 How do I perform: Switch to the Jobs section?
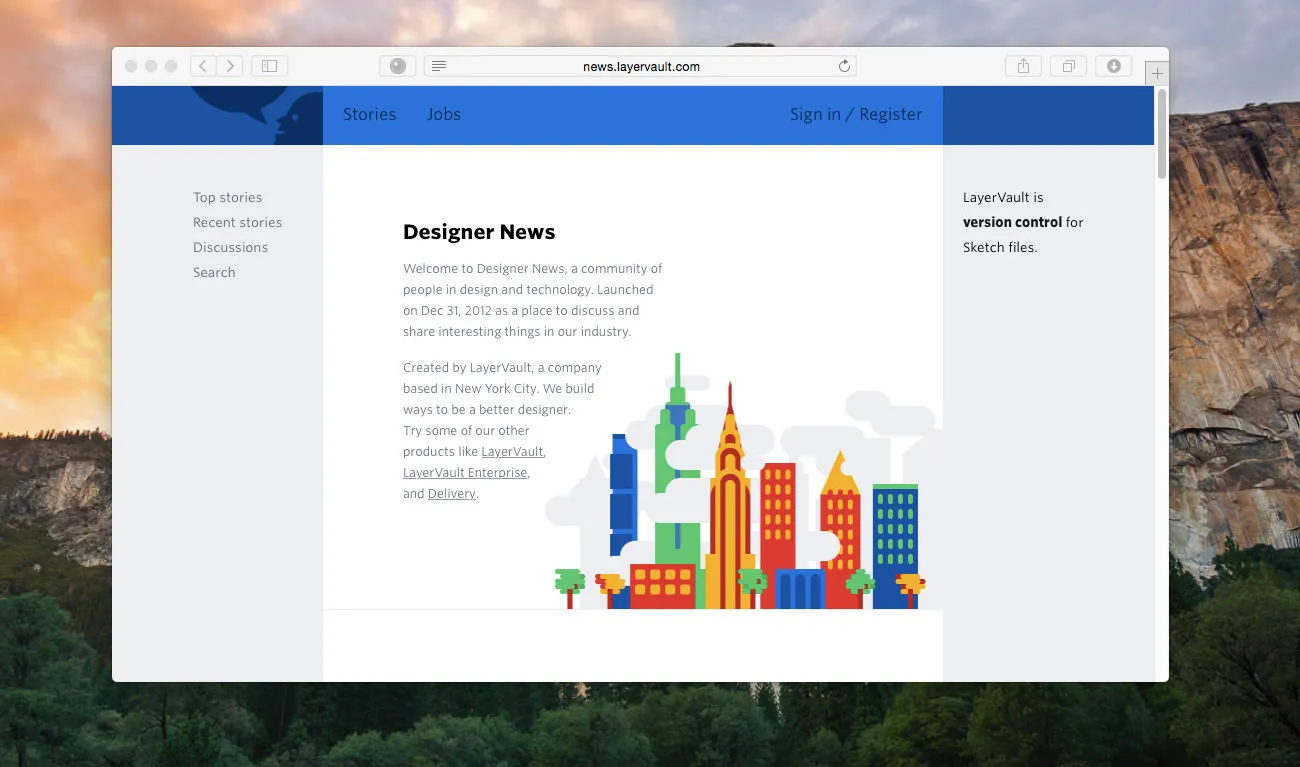[x=444, y=114]
